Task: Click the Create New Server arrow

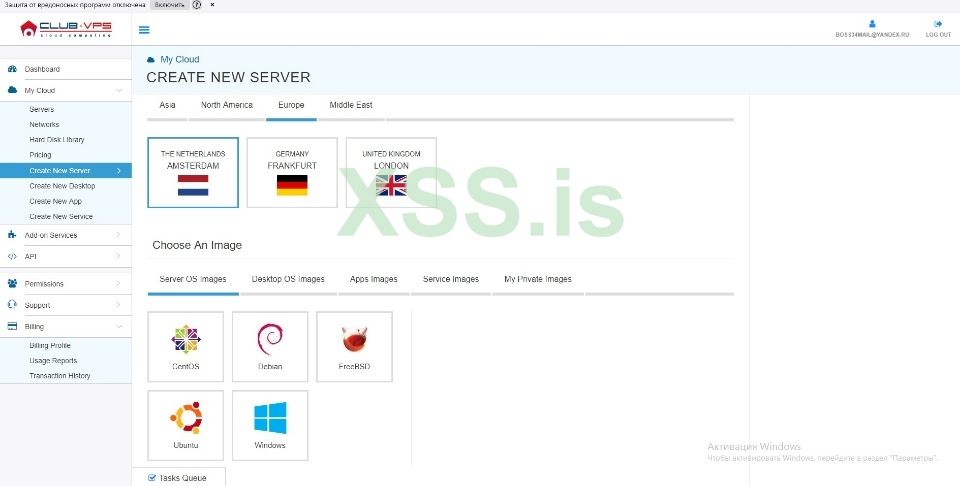Action: coord(119,171)
